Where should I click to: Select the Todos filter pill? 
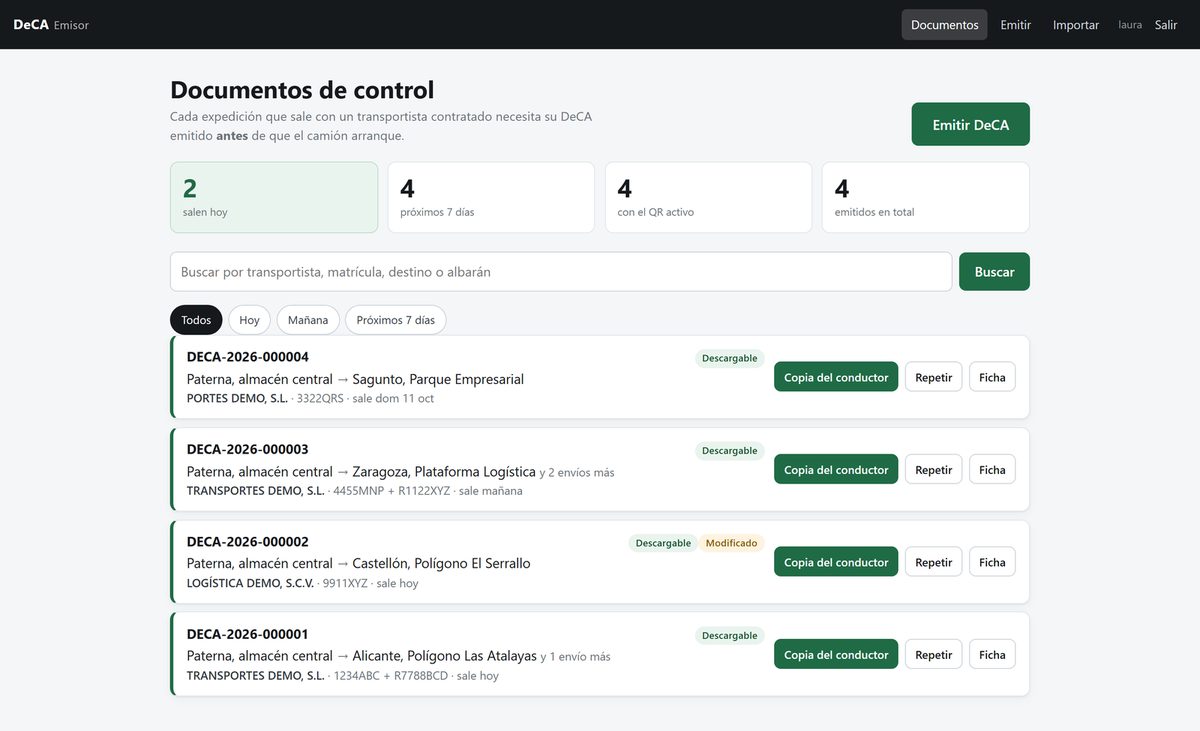tap(196, 320)
